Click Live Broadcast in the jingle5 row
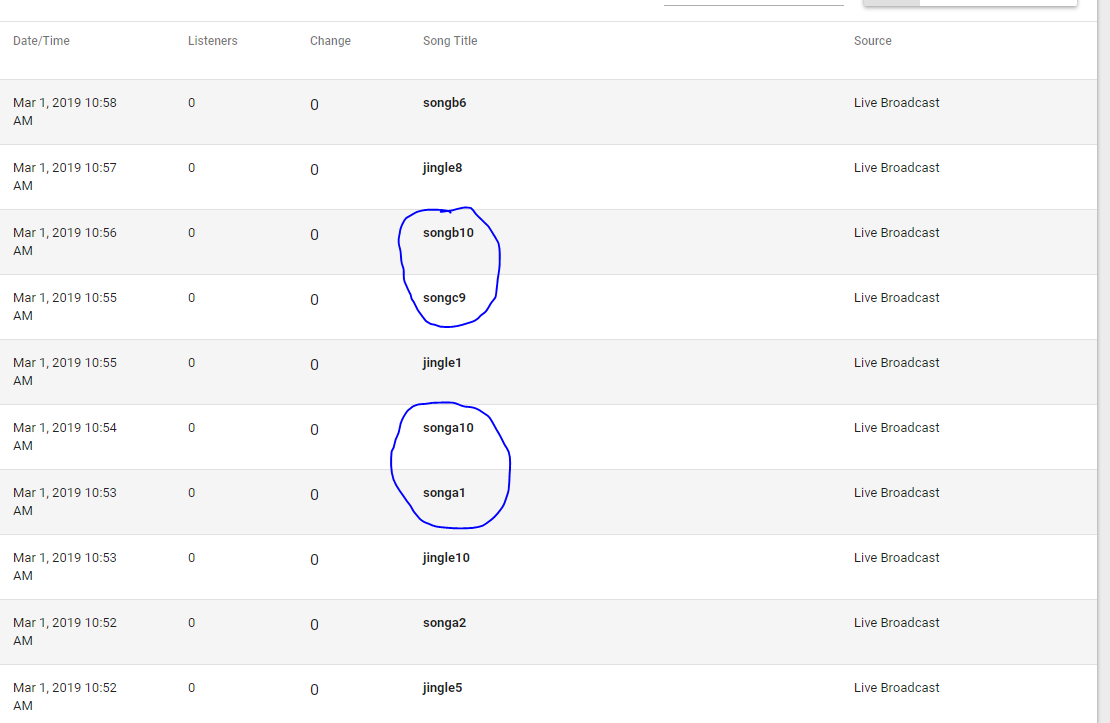 (x=896, y=688)
